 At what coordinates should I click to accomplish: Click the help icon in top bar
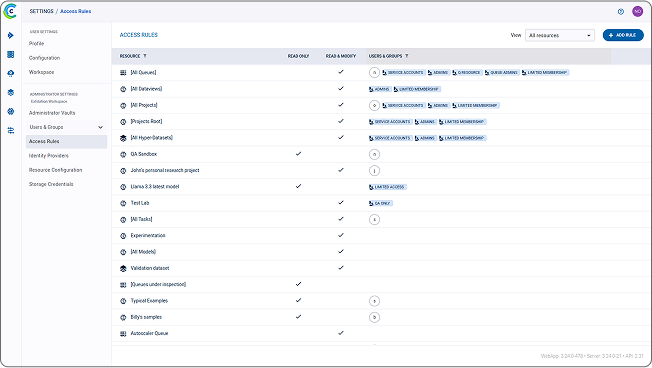click(x=620, y=12)
